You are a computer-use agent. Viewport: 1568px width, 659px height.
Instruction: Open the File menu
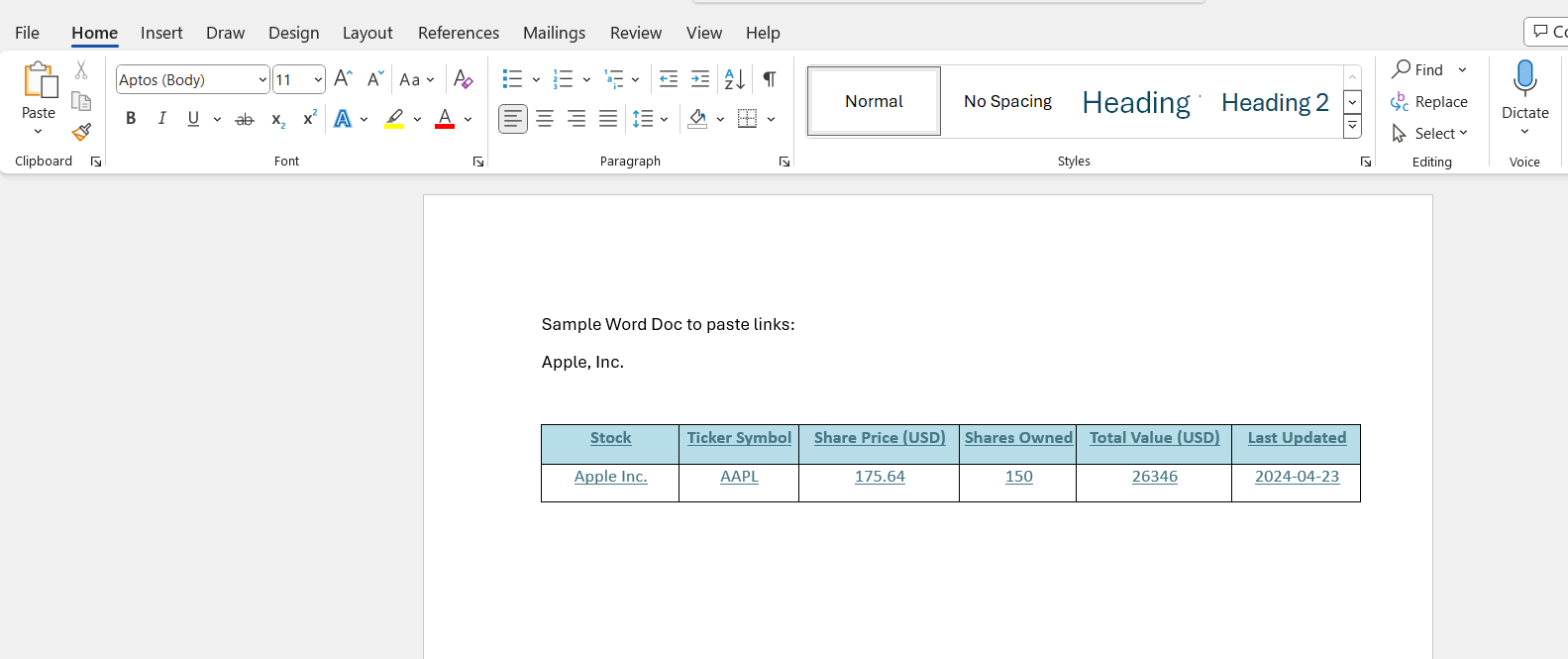coord(27,33)
